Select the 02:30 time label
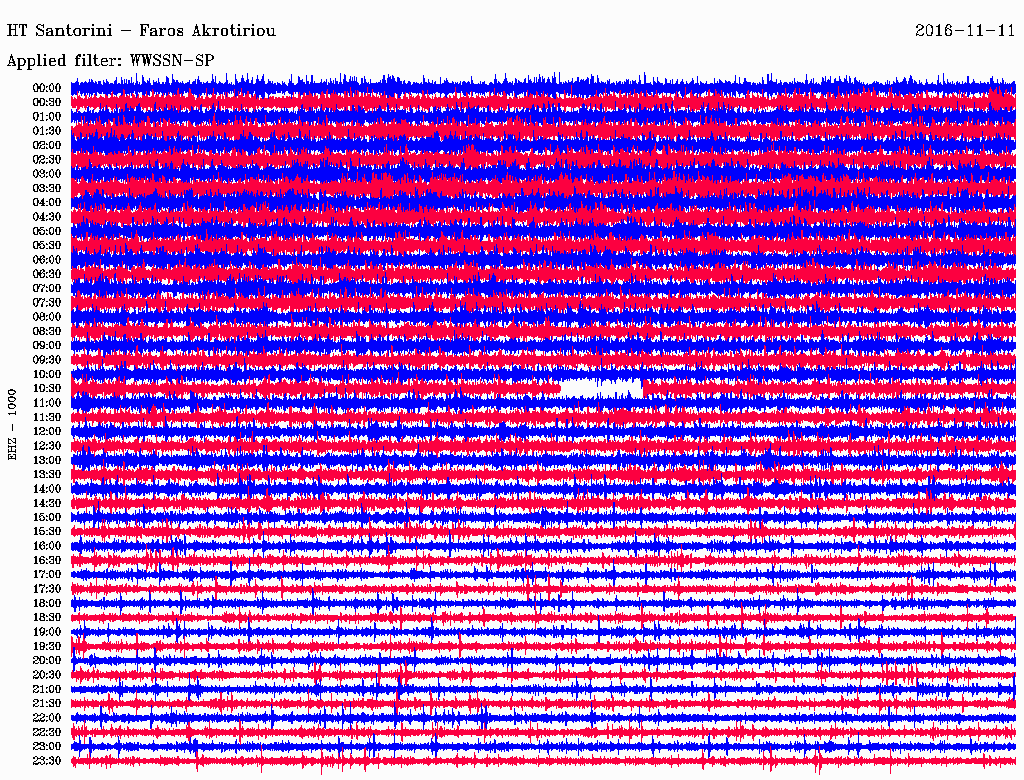 click(47, 159)
